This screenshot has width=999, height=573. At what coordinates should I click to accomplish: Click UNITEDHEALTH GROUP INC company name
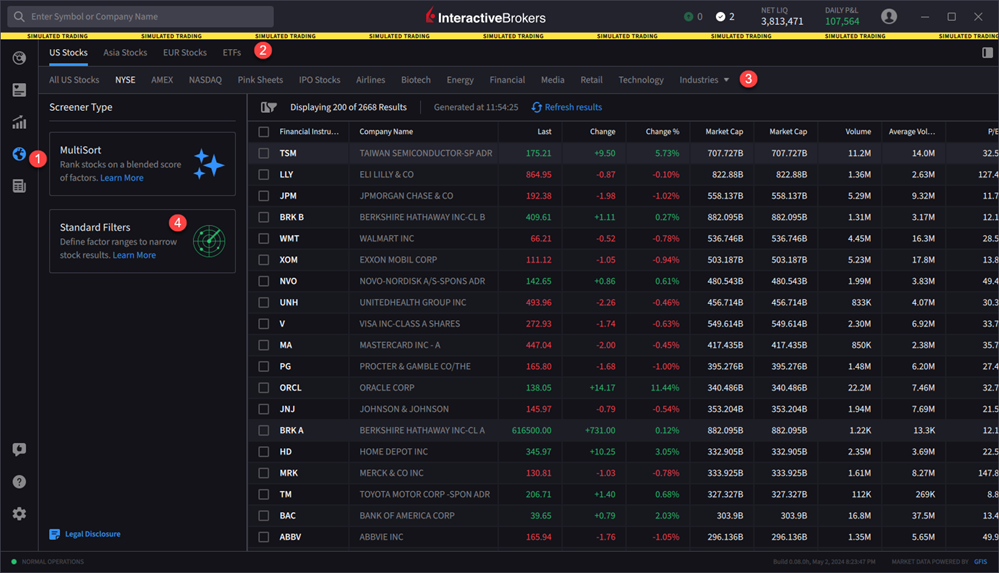click(x=413, y=303)
